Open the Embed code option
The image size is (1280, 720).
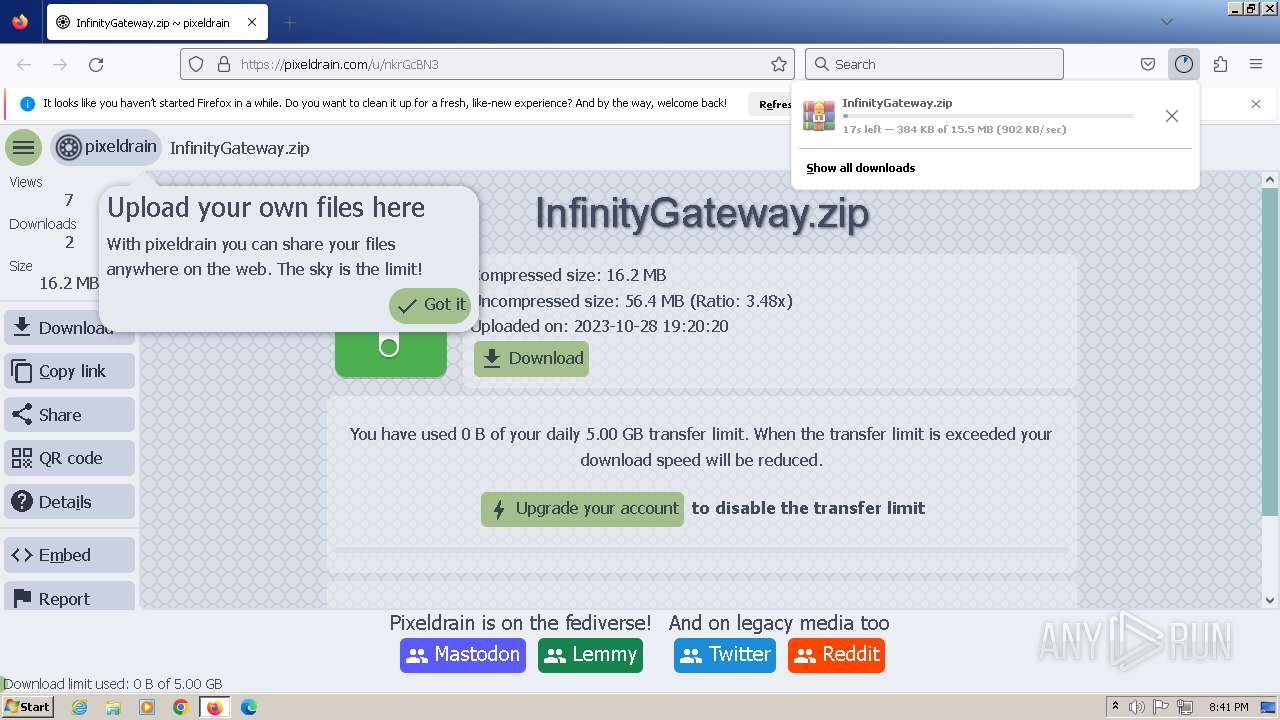[69, 555]
